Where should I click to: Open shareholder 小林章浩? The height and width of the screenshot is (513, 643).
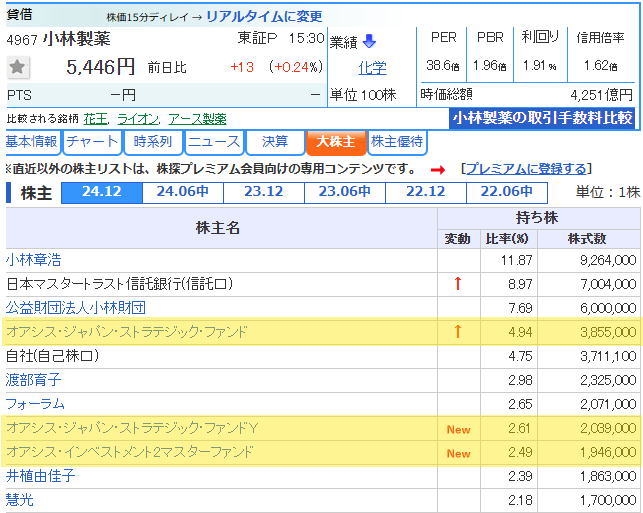point(34,260)
